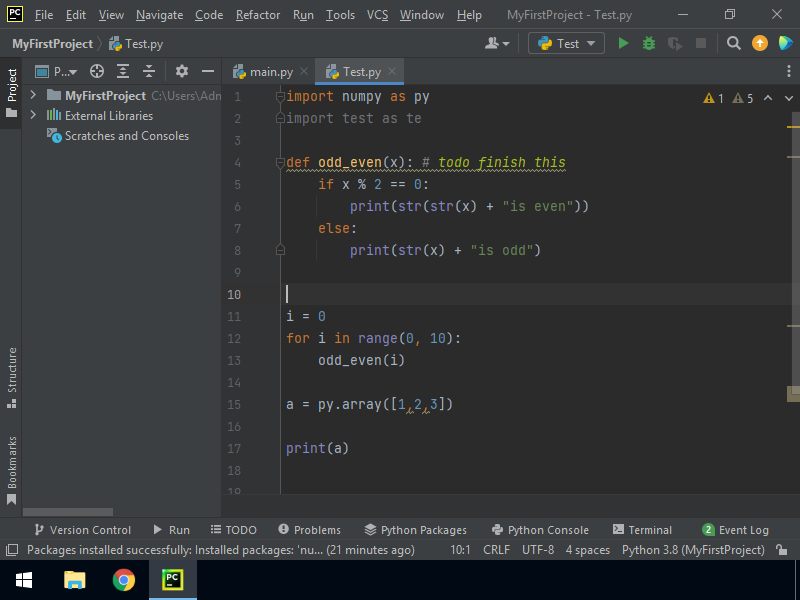This screenshot has width=800, height=600.
Task: Open Google Chrome from the taskbar
Action: tap(124, 580)
